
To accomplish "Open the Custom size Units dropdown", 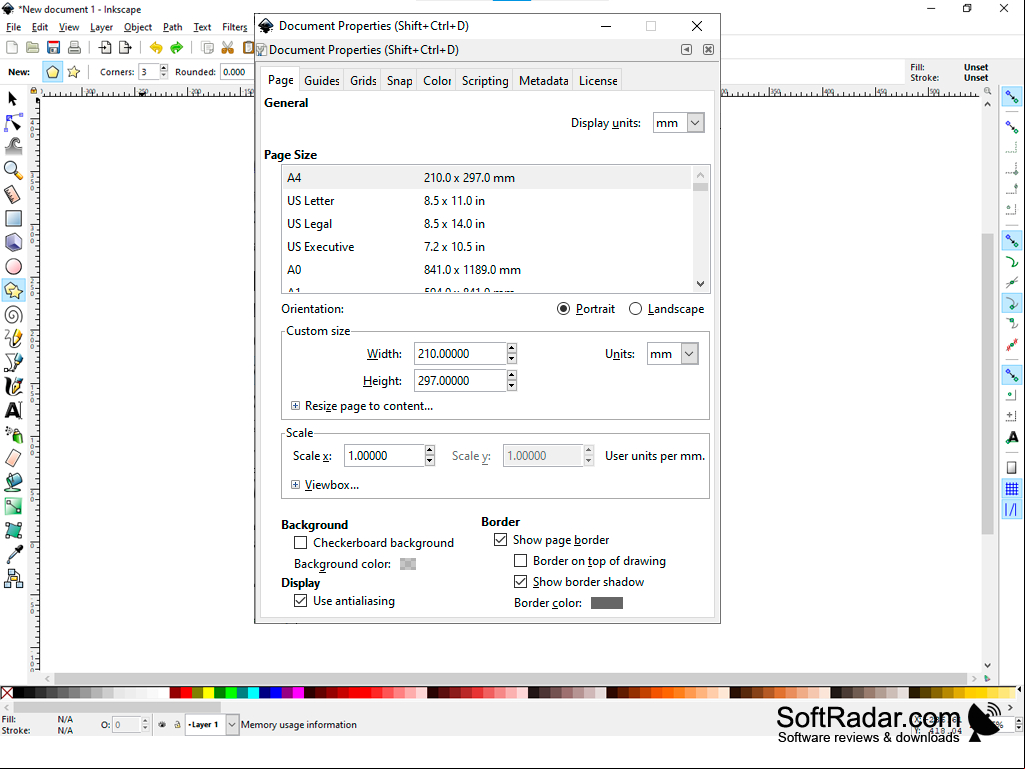I will coord(689,354).
